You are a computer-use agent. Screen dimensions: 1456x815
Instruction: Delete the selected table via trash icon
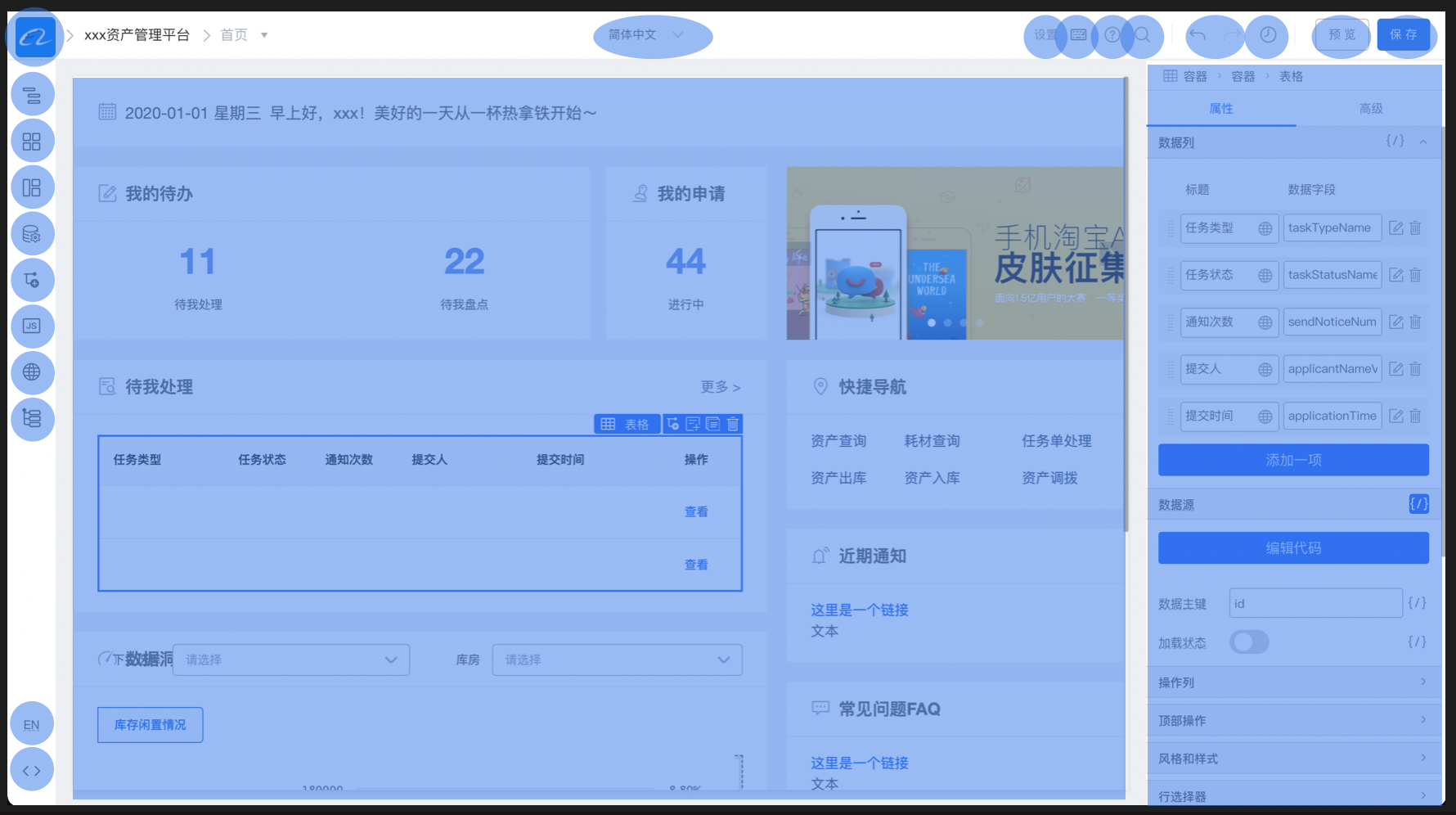coord(733,424)
